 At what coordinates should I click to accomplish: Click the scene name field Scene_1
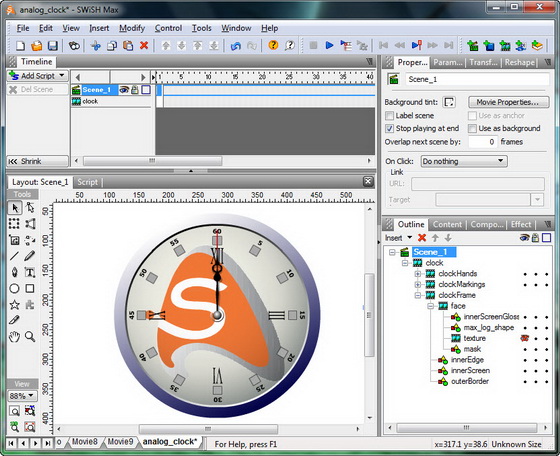(x=477, y=79)
